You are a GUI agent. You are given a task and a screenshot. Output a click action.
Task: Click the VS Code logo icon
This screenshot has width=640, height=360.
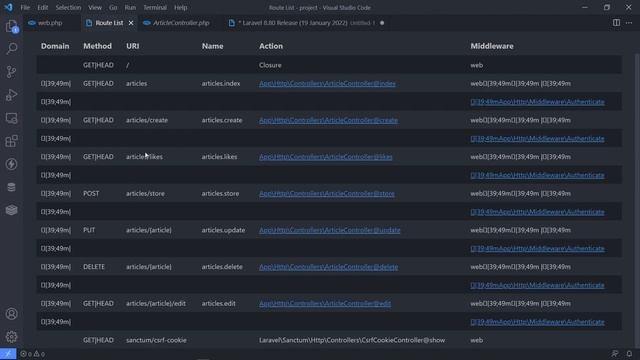pos(8,7)
